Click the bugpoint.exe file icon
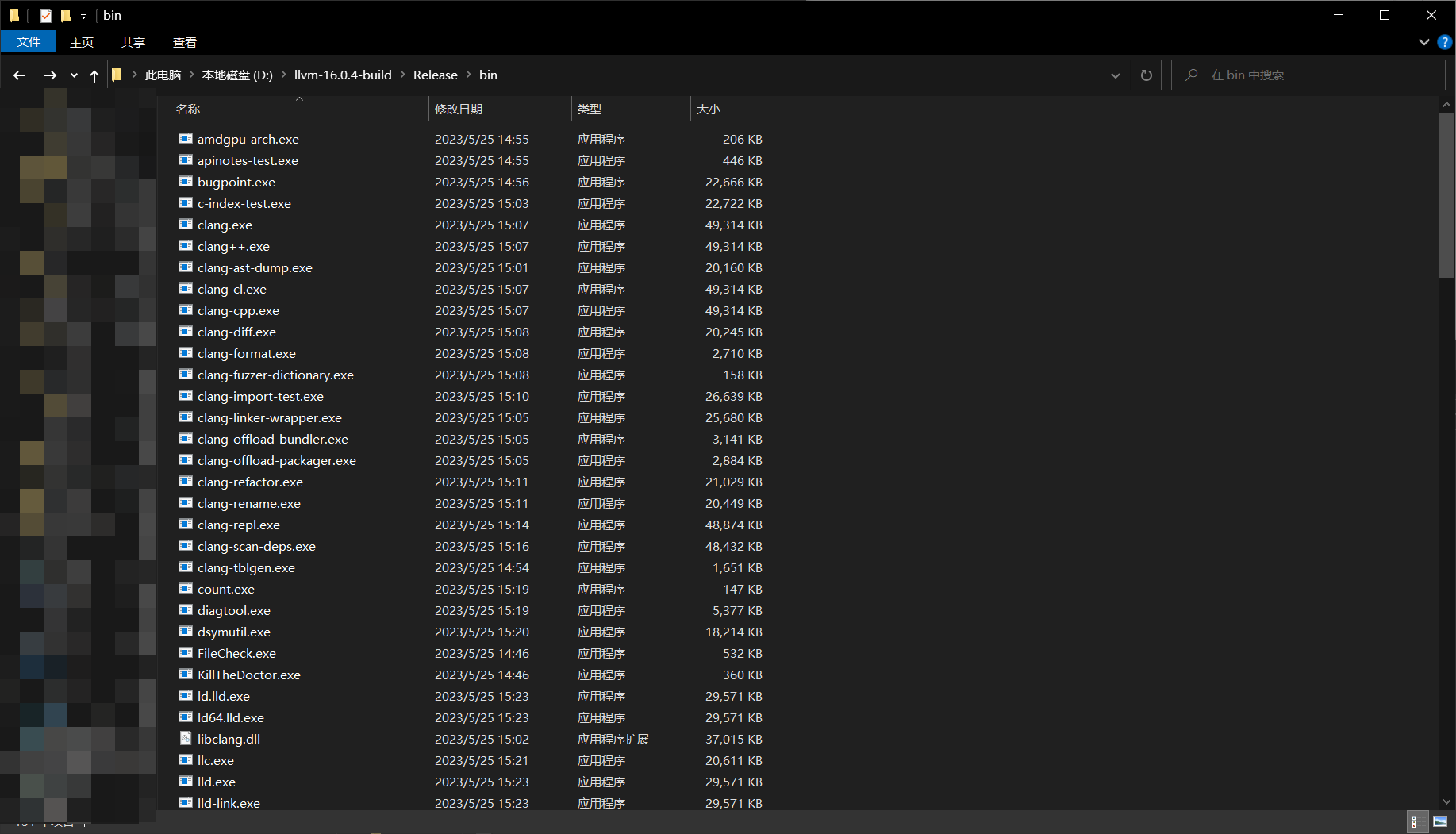This screenshot has width=1456, height=834. 186,182
